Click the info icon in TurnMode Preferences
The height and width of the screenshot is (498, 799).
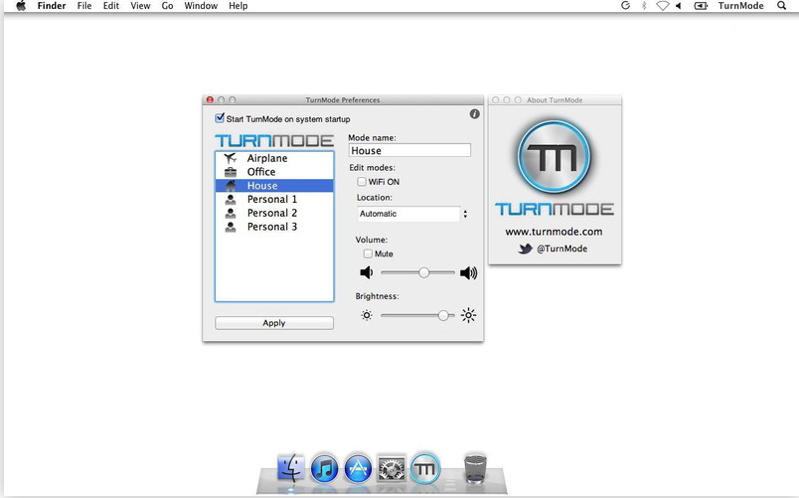point(474,114)
